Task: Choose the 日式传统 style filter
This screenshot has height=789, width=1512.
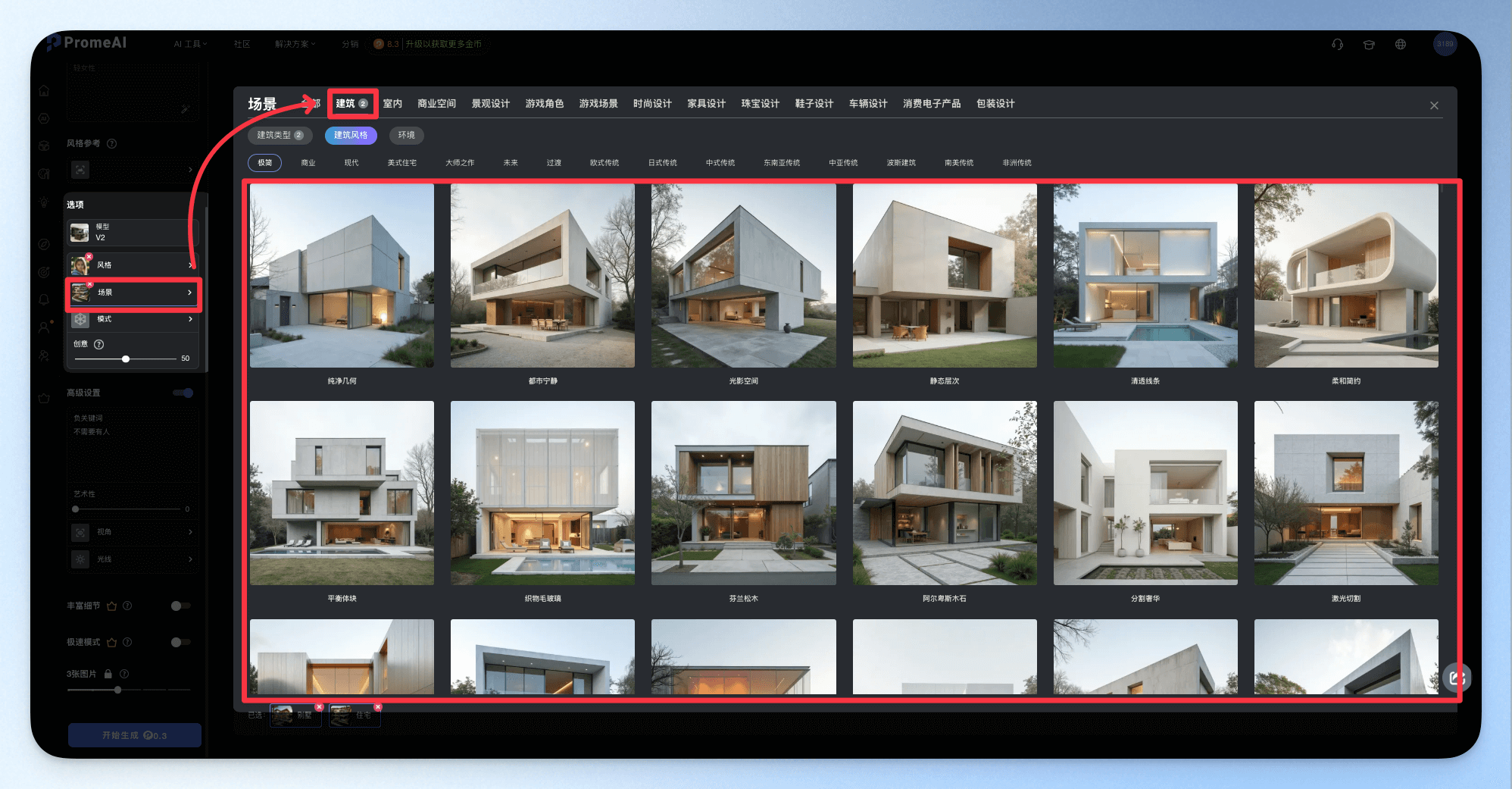Action: coord(662,163)
